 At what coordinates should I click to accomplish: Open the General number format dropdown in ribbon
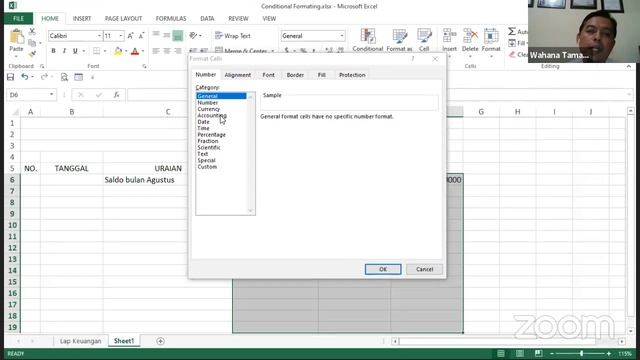(342, 36)
